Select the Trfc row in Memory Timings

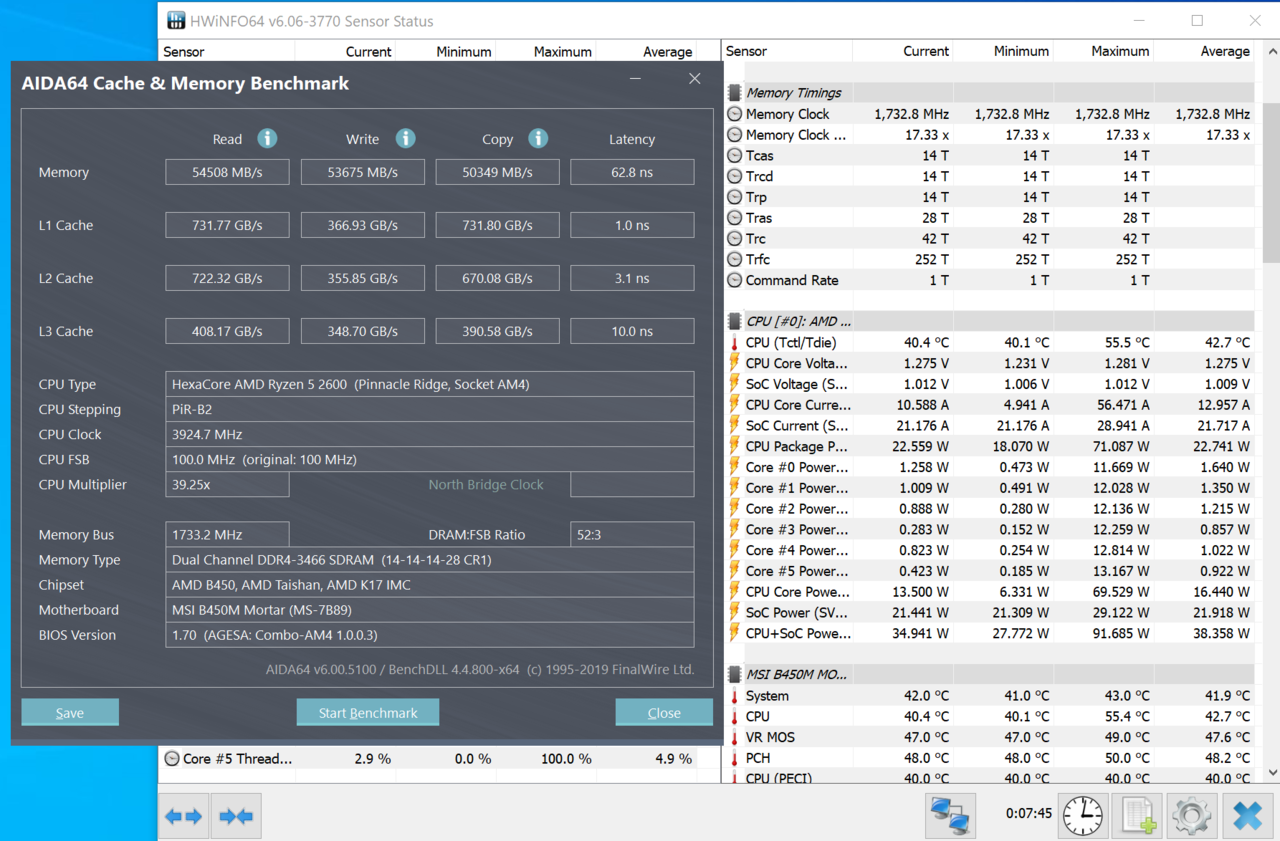click(989, 259)
